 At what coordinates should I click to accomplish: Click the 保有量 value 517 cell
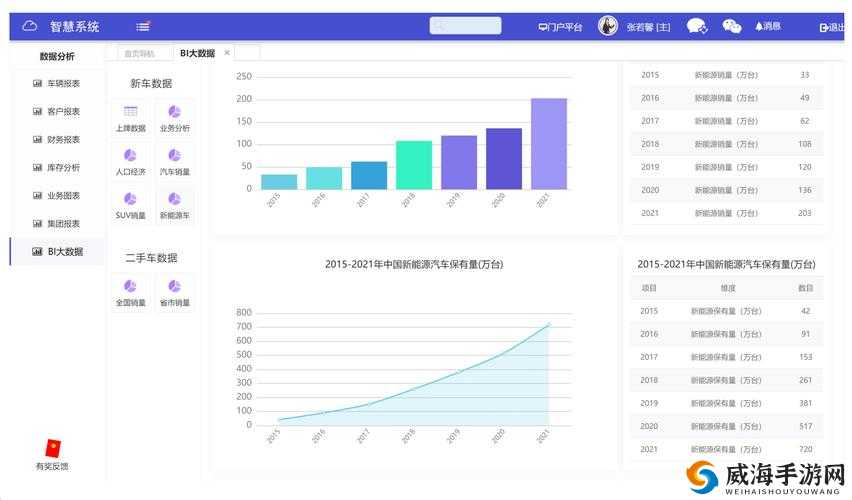(x=805, y=426)
